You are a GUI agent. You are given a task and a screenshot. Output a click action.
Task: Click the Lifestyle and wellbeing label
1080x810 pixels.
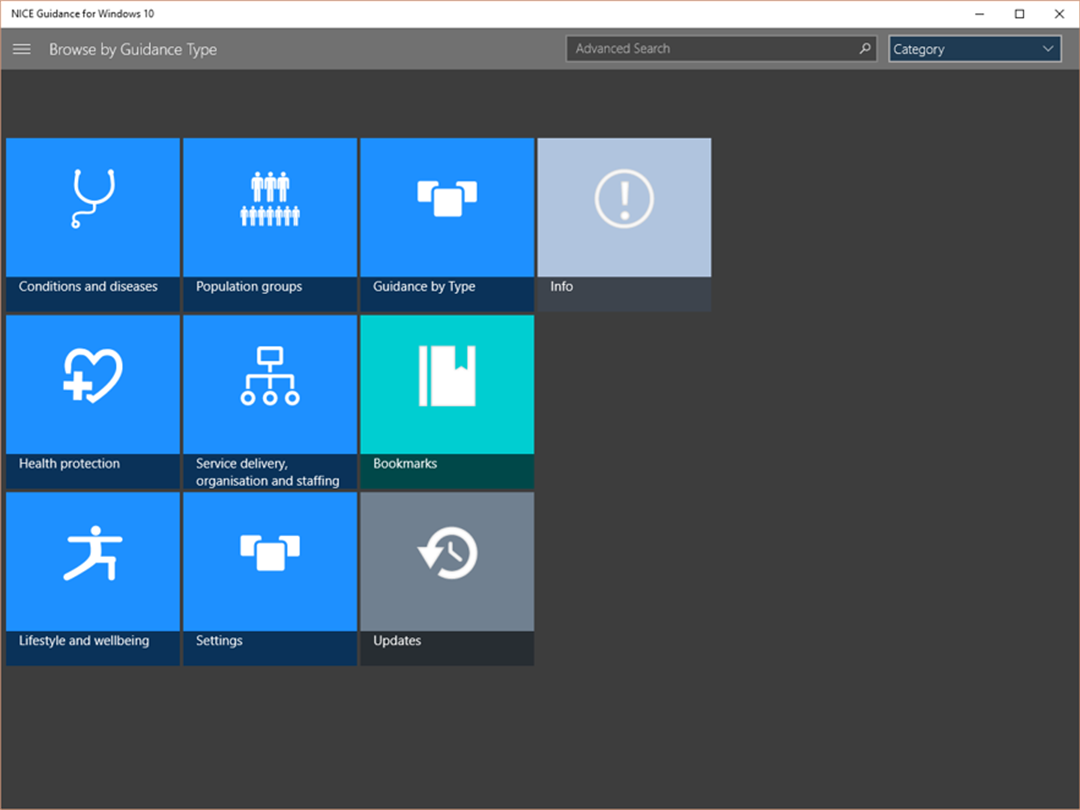(83, 641)
